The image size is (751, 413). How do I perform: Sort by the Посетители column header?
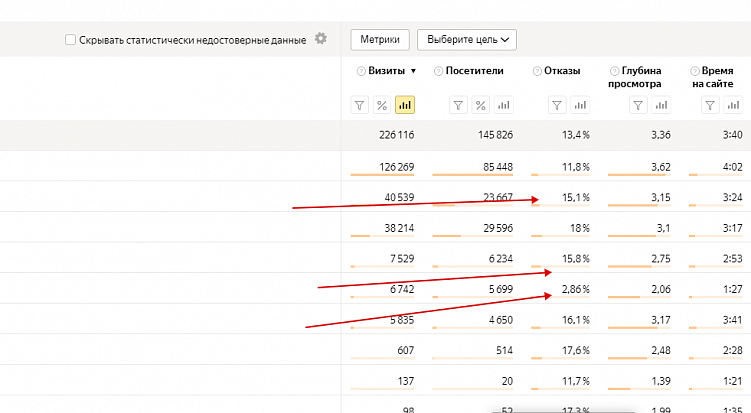point(475,71)
